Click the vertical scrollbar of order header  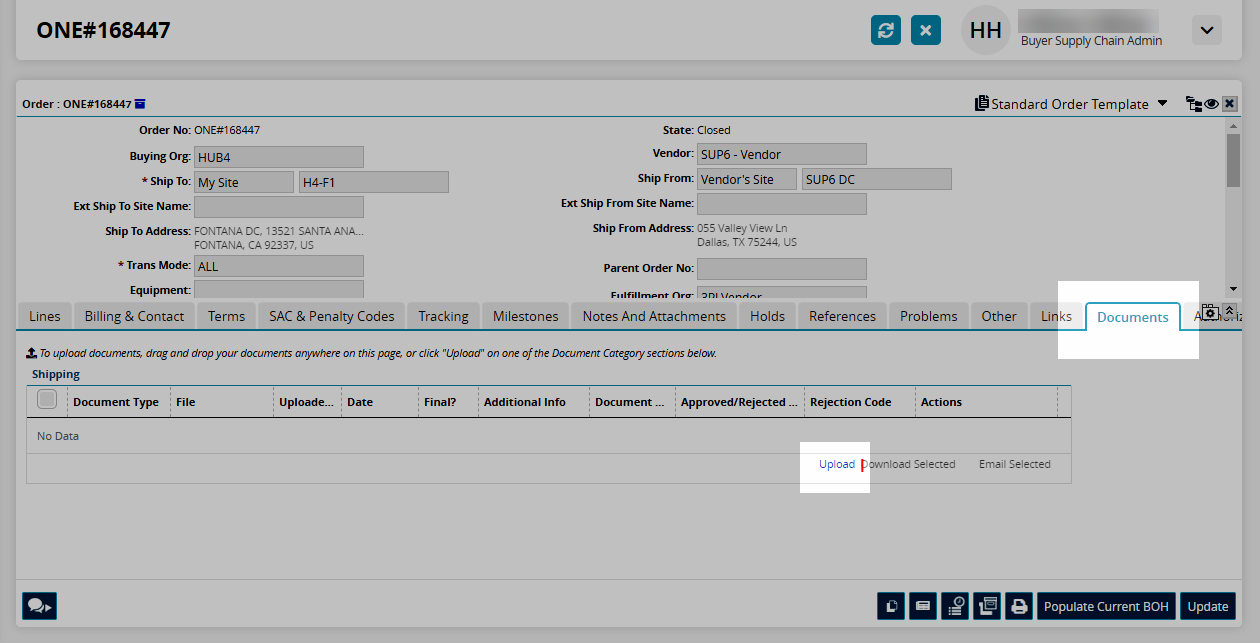(x=1233, y=160)
